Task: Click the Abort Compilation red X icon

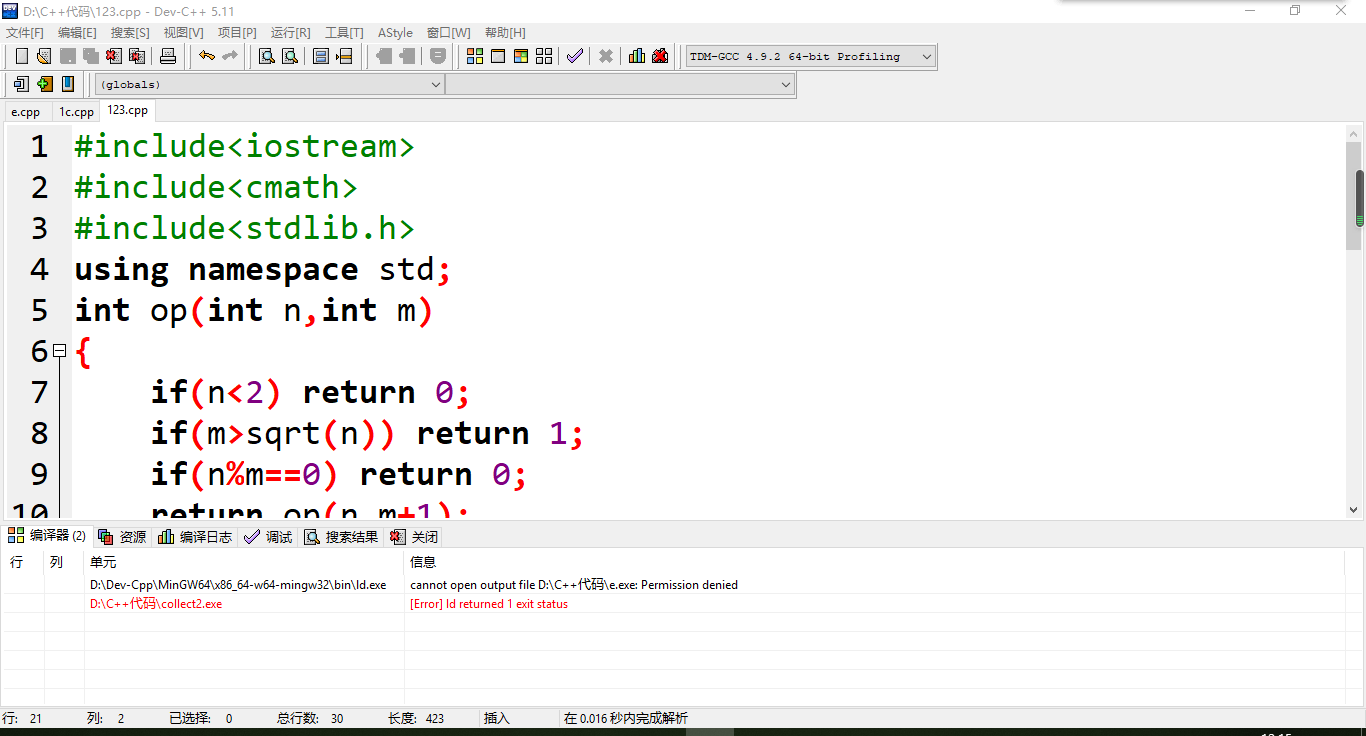Action: tap(604, 56)
